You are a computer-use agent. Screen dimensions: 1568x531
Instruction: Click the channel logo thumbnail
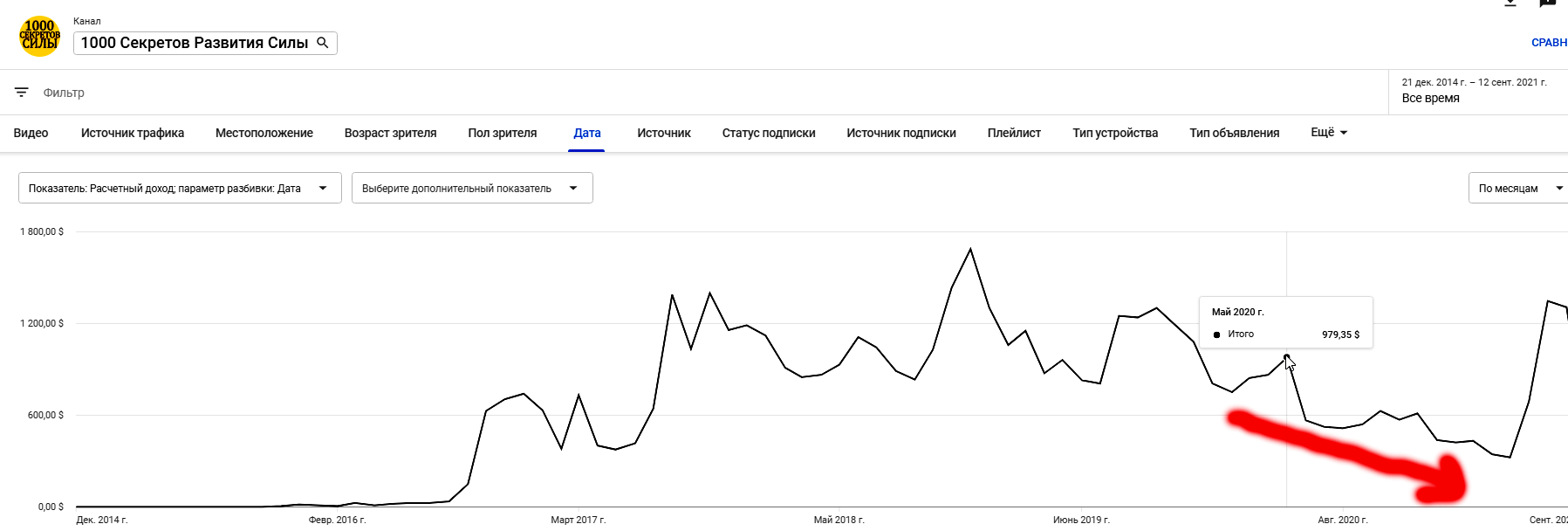coord(40,37)
